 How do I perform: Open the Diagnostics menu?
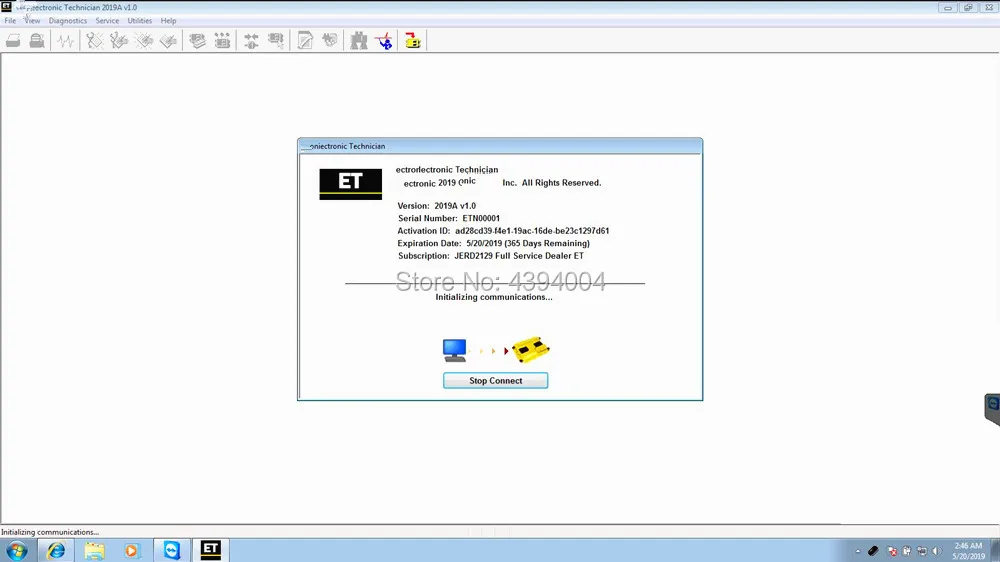tap(68, 20)
